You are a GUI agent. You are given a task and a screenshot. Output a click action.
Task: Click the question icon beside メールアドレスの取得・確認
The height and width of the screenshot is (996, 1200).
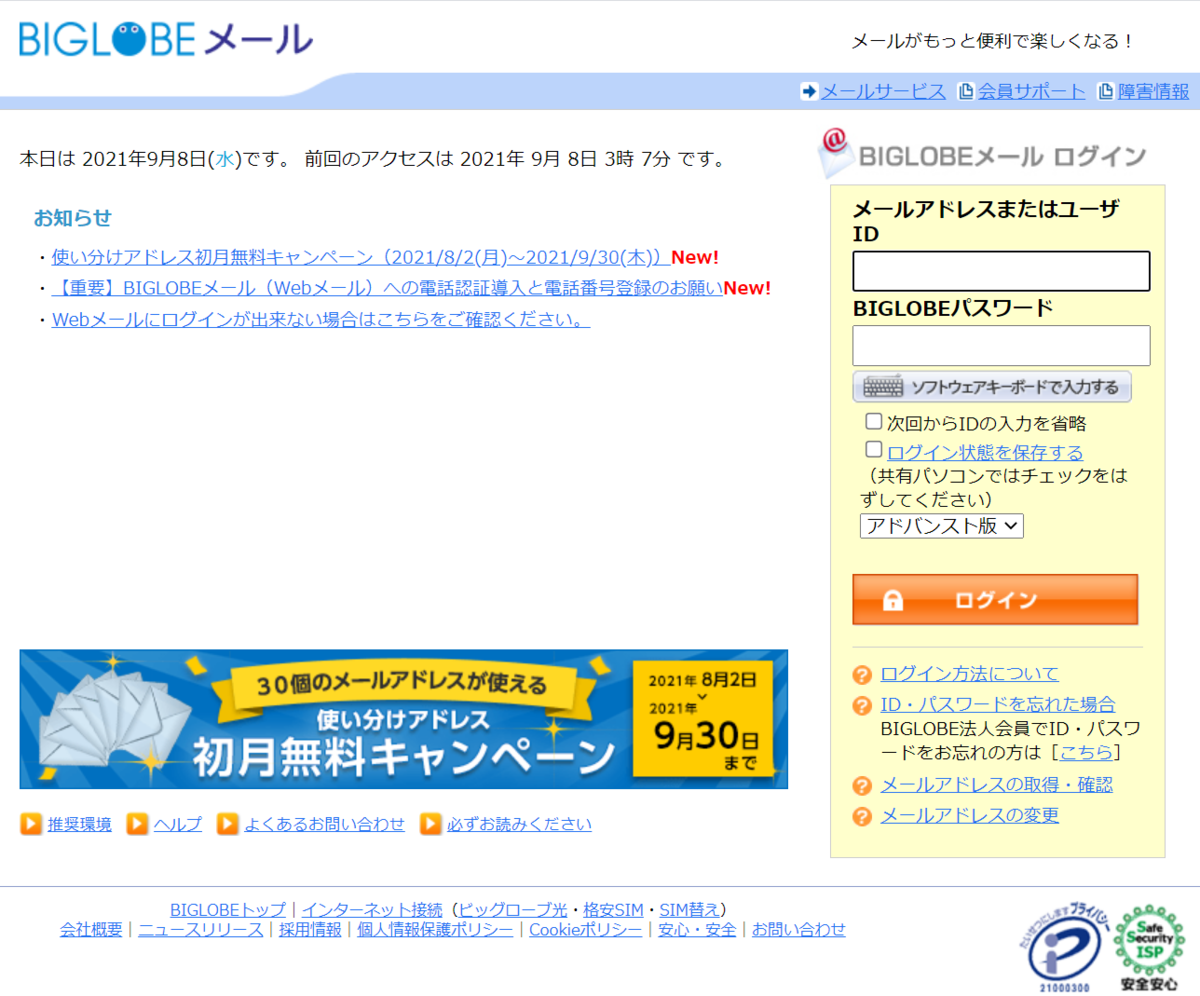[x=862, y=786]
